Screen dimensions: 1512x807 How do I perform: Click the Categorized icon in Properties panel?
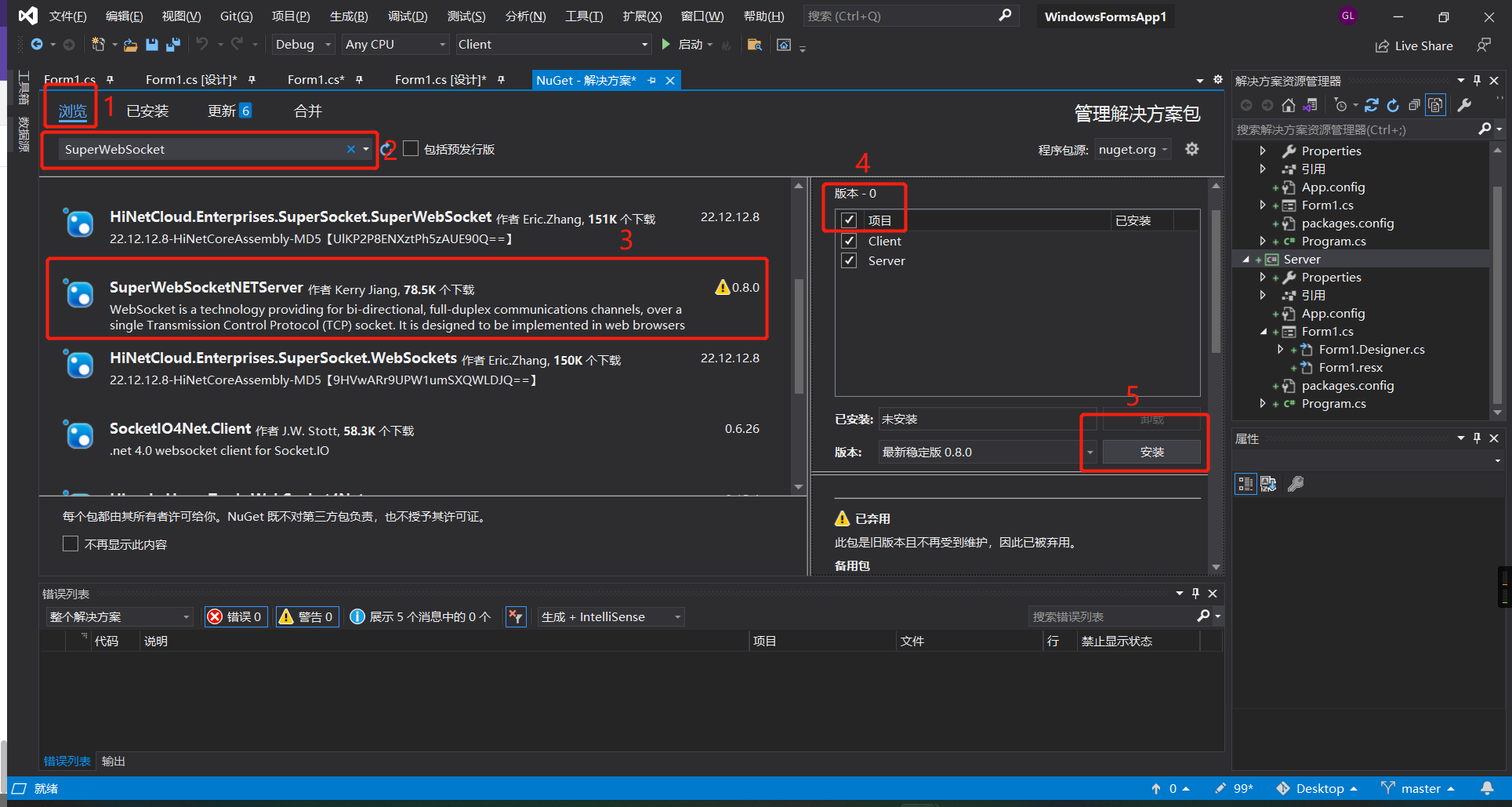click(1245, 484)
